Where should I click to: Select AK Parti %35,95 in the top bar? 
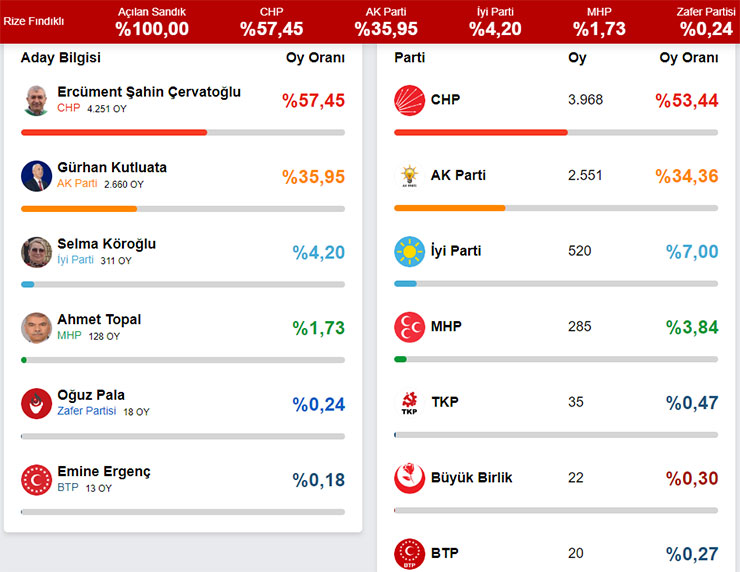(385, 21)
